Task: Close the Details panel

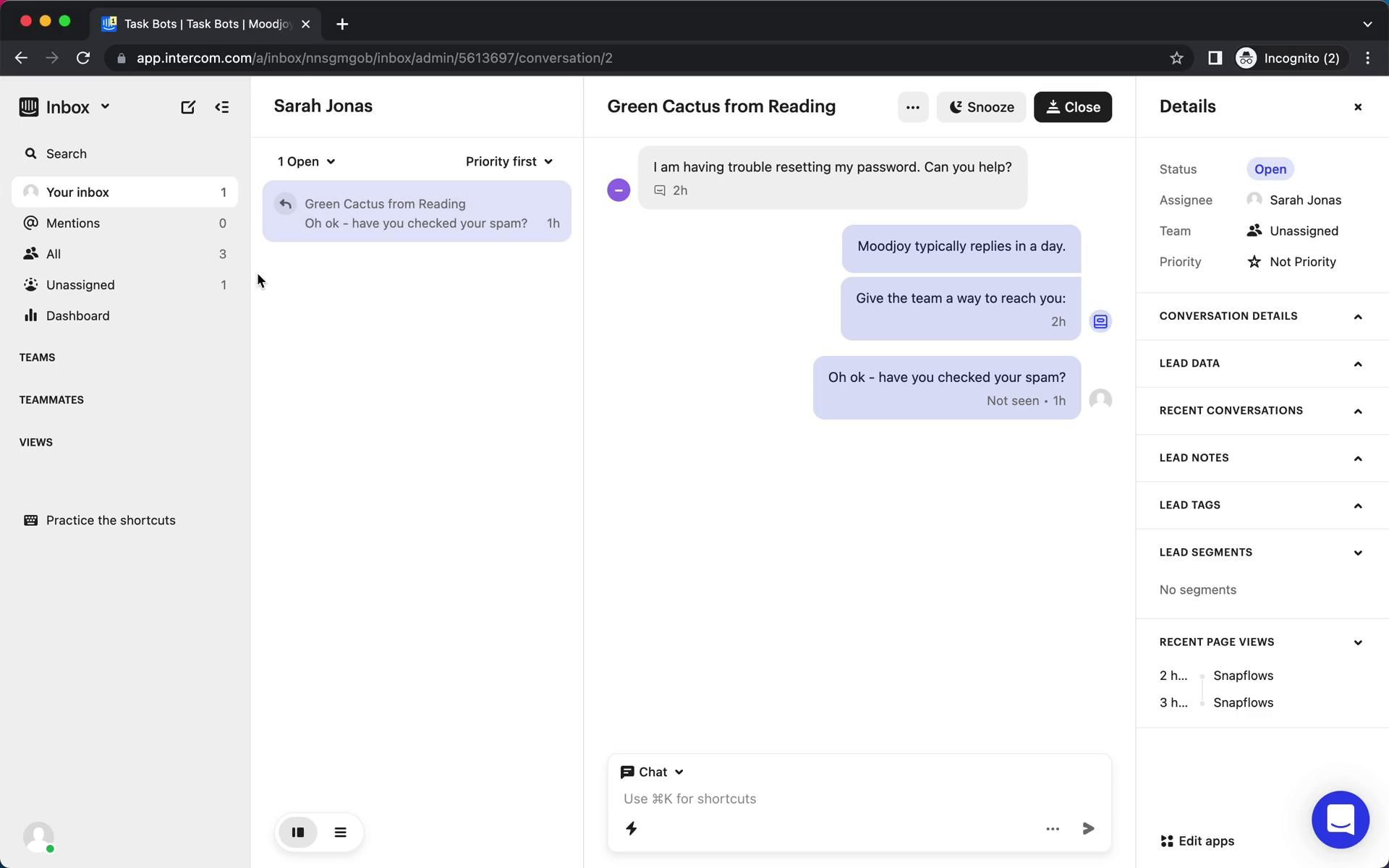Action: [x=1357, y=107]
